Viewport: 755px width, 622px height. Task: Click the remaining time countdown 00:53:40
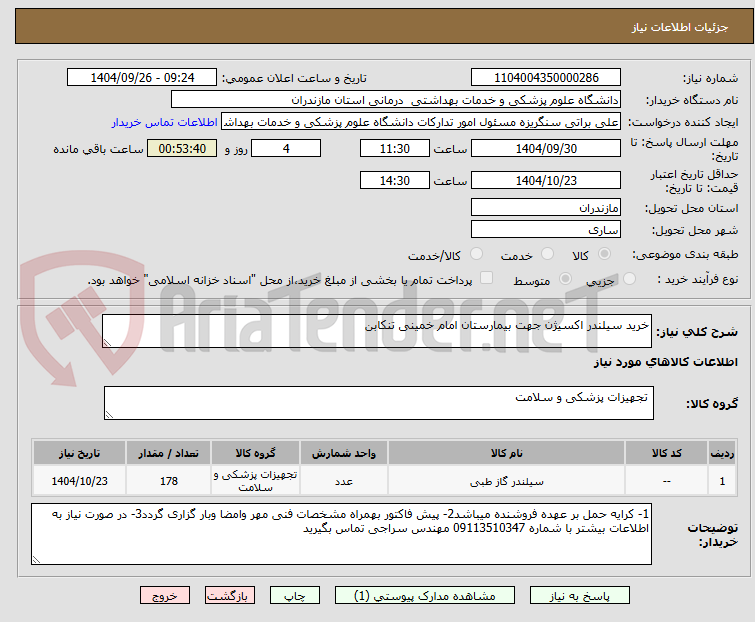pos(182,148)
